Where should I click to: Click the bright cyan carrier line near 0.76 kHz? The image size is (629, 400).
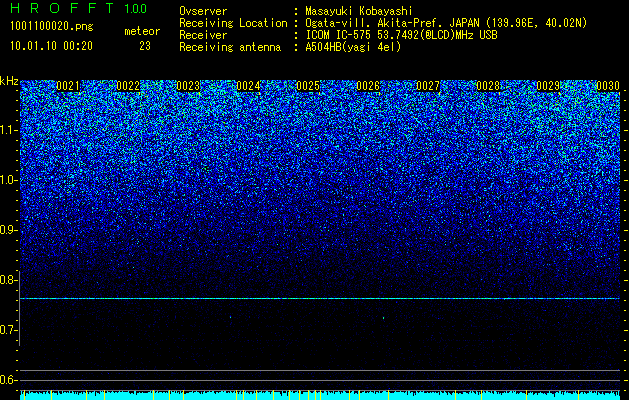tap(320, 298)
